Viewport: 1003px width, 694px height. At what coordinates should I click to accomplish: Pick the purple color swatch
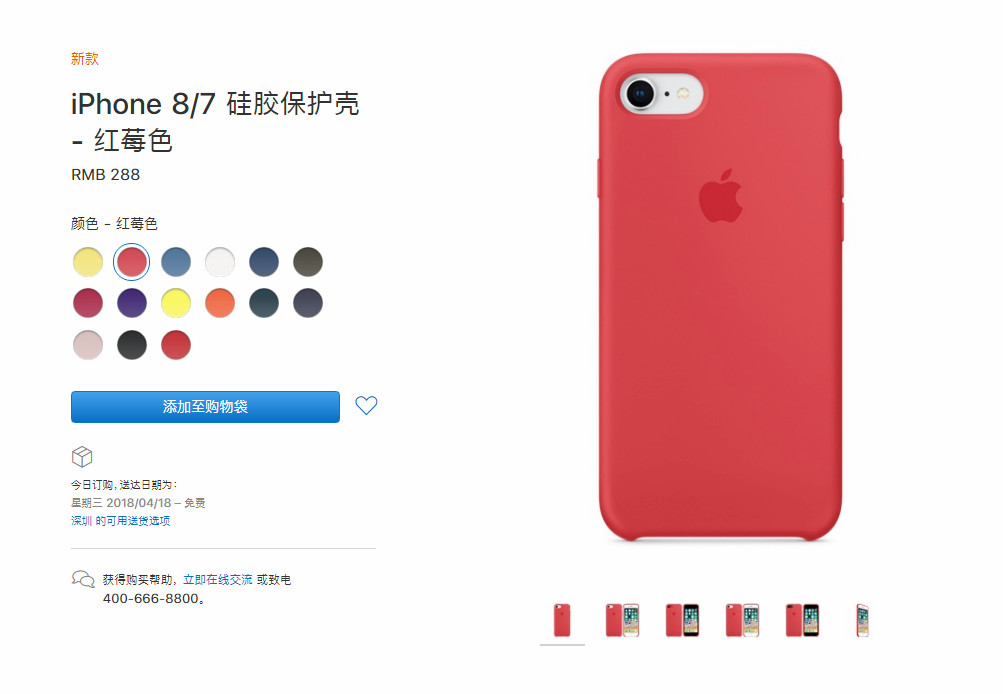click(x=132, y=303)
